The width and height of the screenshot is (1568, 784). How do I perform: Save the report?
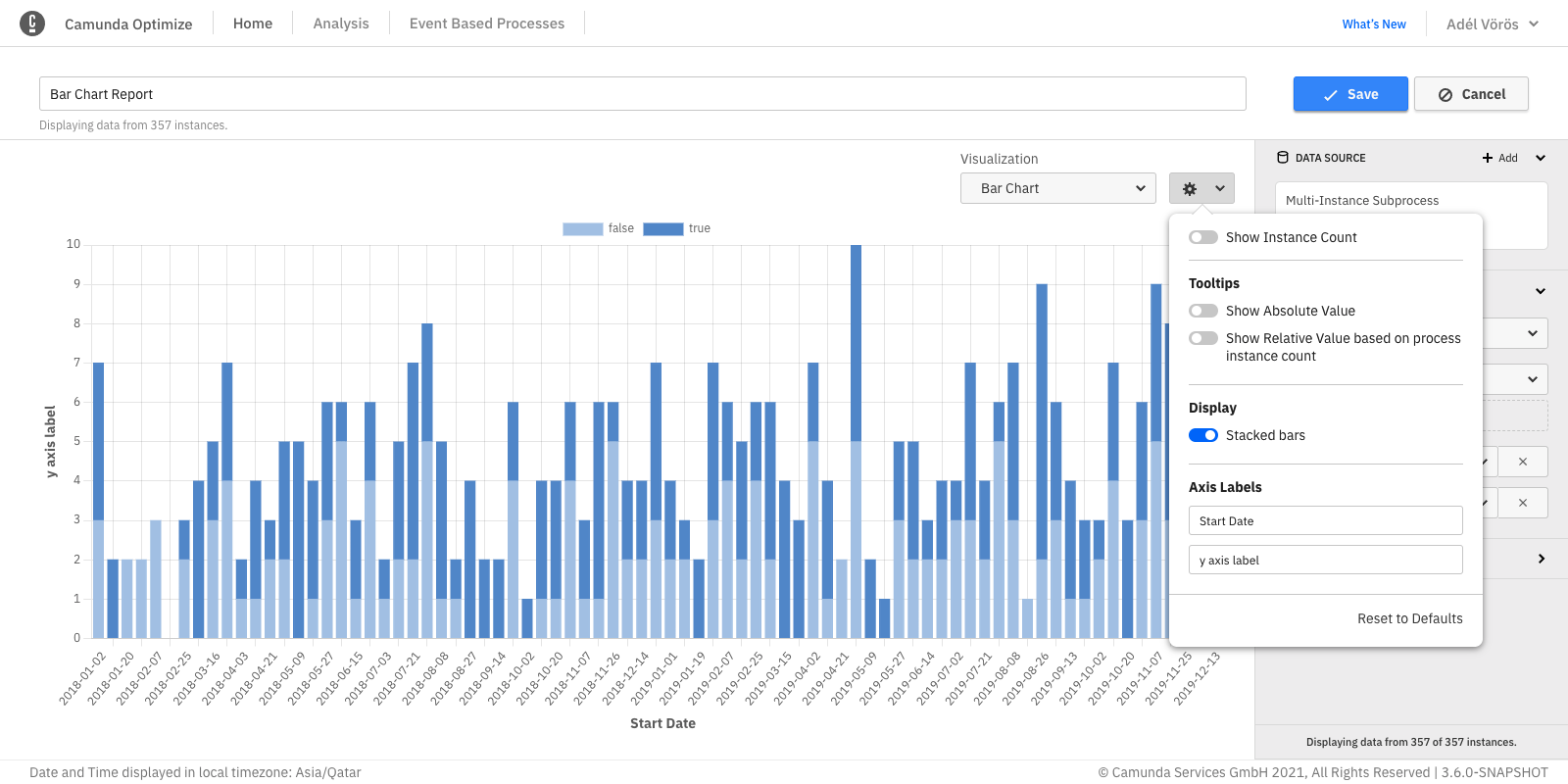[x=1350, y=94]
